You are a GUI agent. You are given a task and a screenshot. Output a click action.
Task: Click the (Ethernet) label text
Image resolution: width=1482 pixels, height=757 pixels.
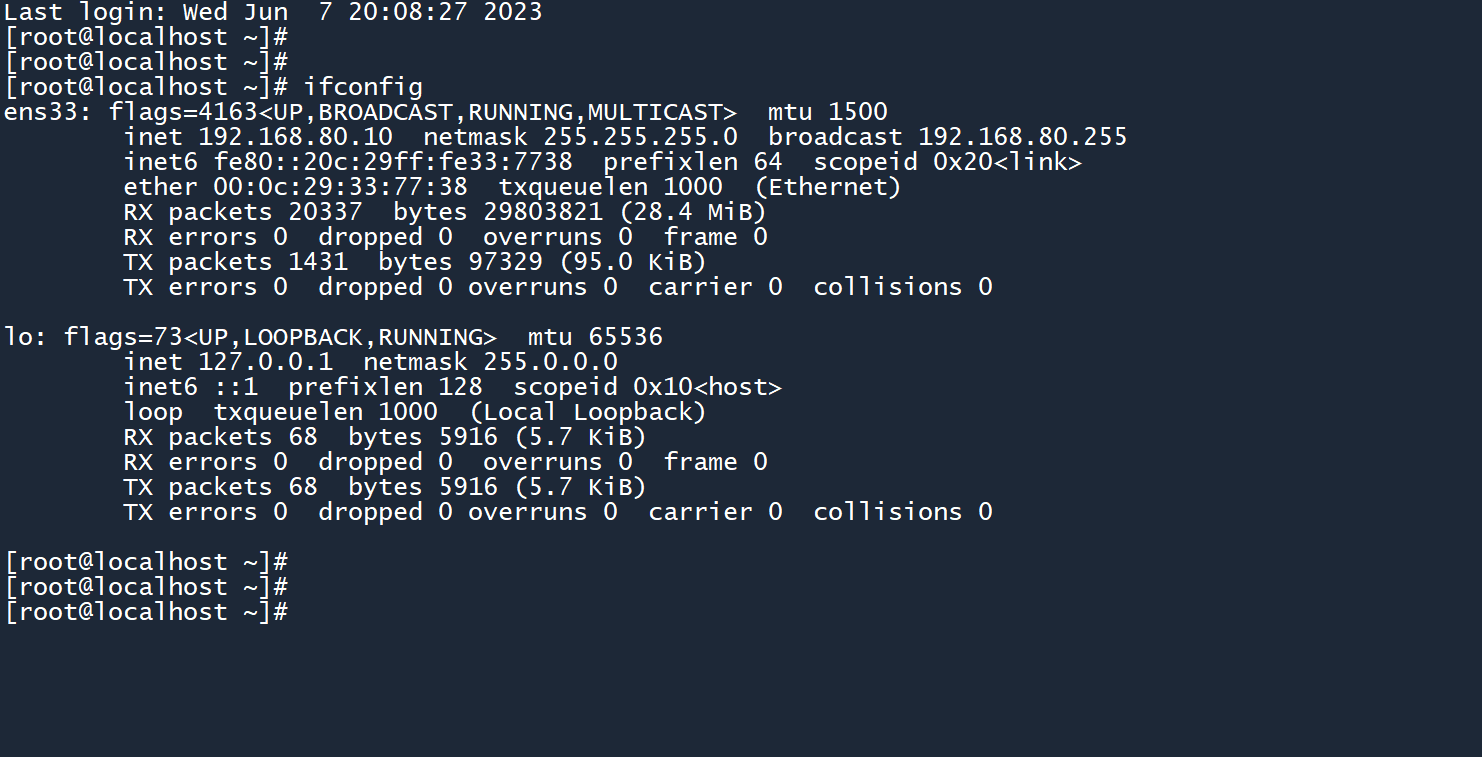point(828,187)
